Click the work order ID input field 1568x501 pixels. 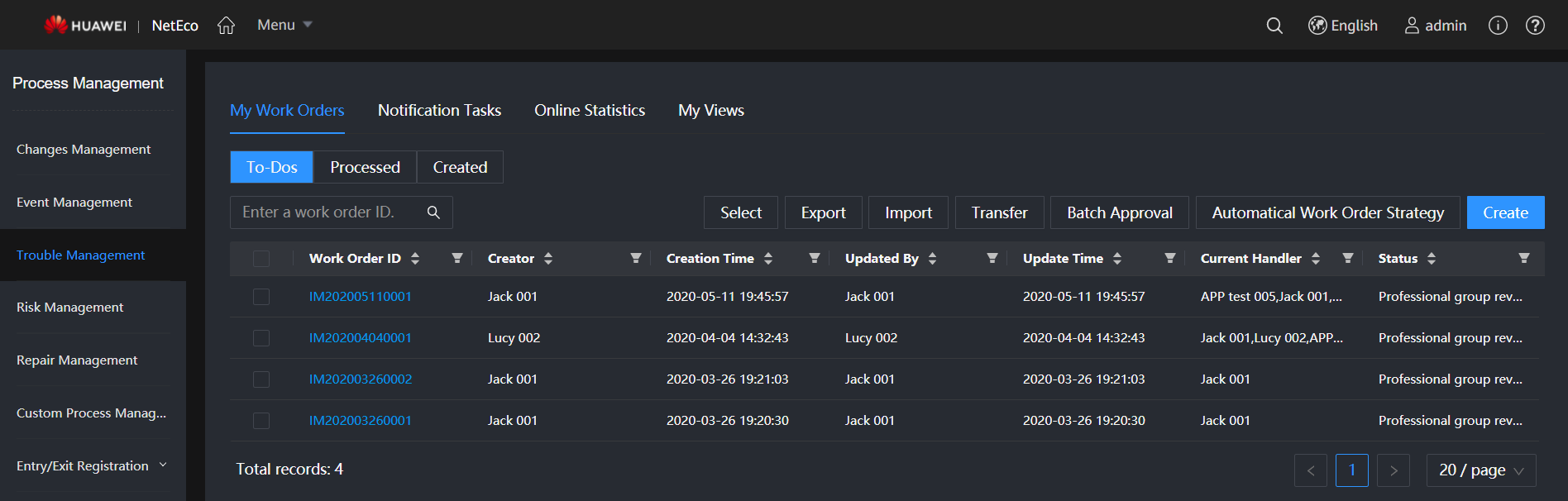331,212
